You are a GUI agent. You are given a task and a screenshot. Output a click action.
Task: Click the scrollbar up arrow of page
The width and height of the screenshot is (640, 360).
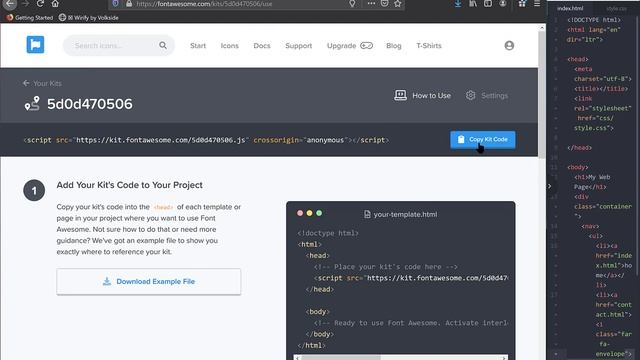(x=542, y=28)
